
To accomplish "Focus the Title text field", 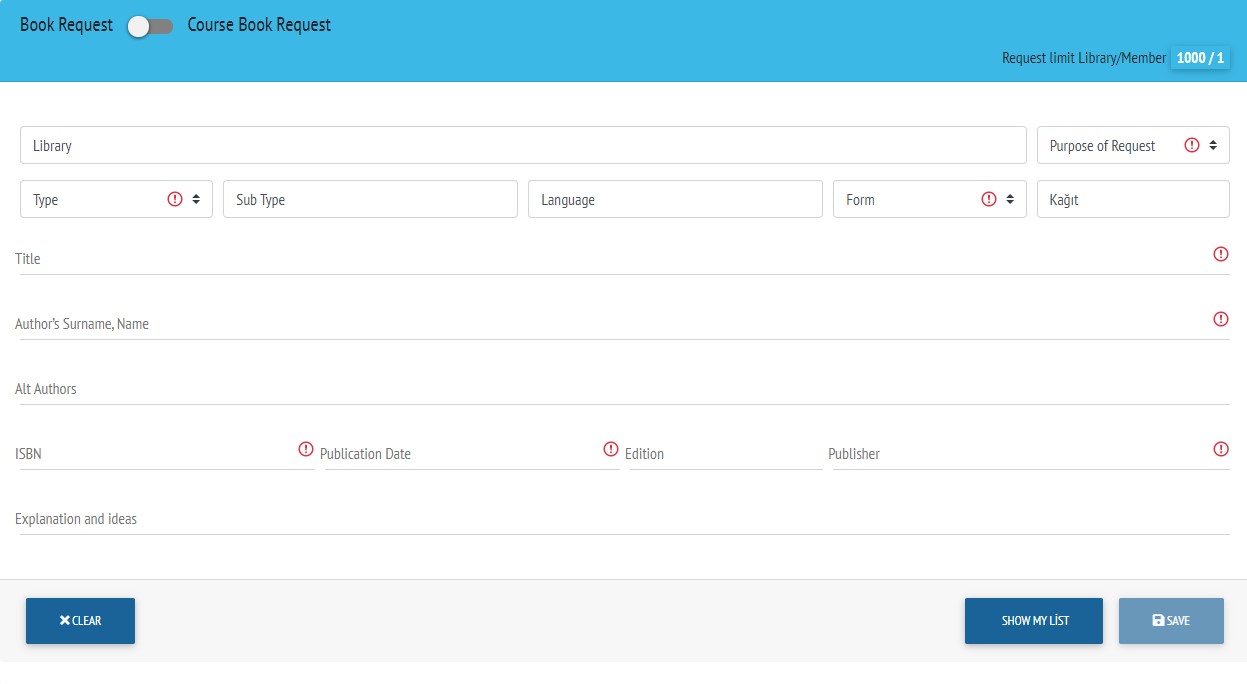I will click(625, 258).
